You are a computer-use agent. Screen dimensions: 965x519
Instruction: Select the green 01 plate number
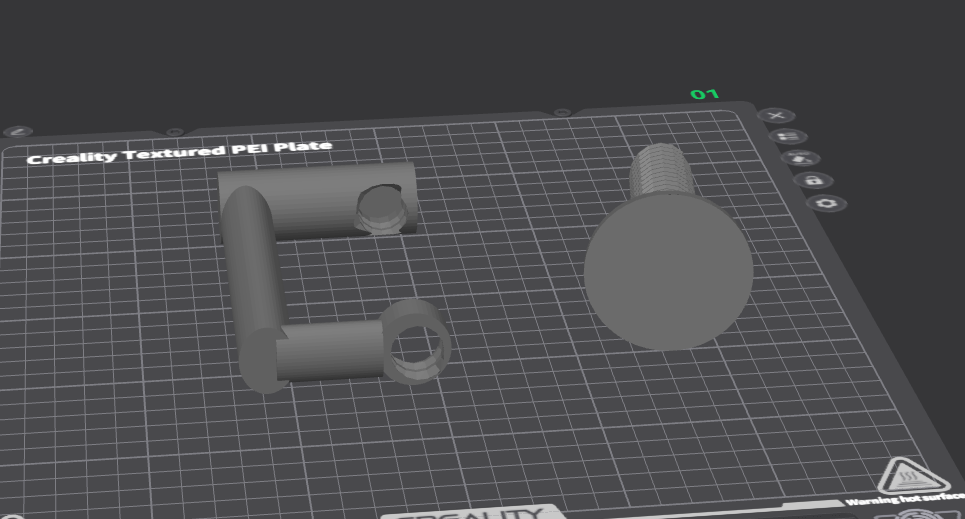(704, 94)
